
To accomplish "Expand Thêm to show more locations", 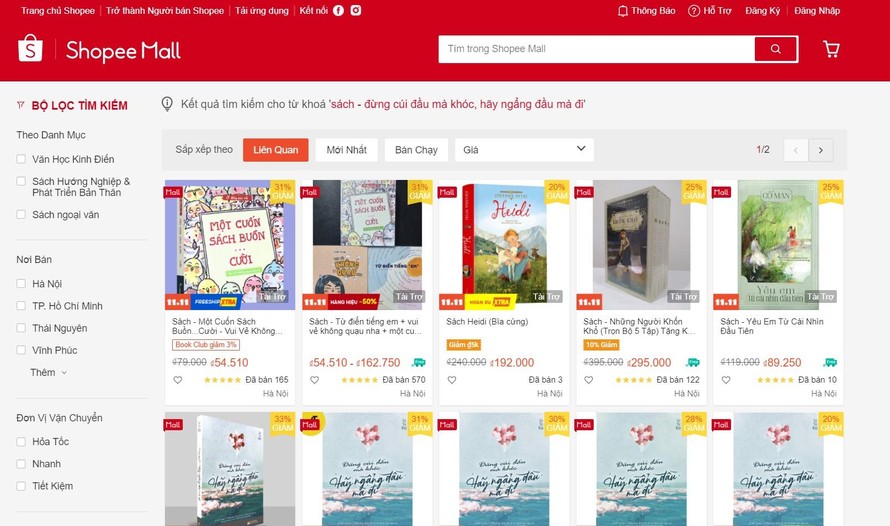I will [49, 372].
